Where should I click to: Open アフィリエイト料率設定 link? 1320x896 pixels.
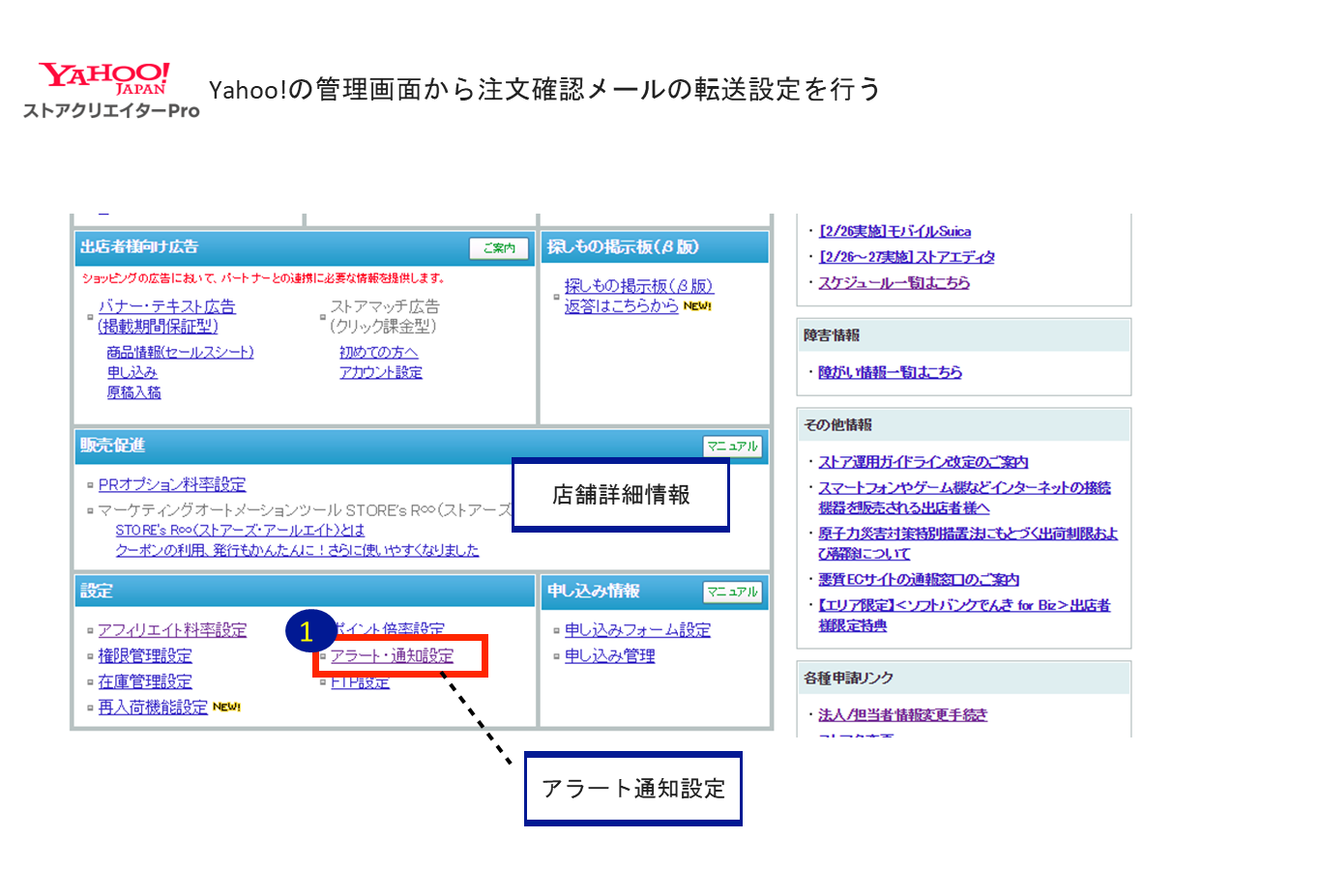tap(172, 630)
